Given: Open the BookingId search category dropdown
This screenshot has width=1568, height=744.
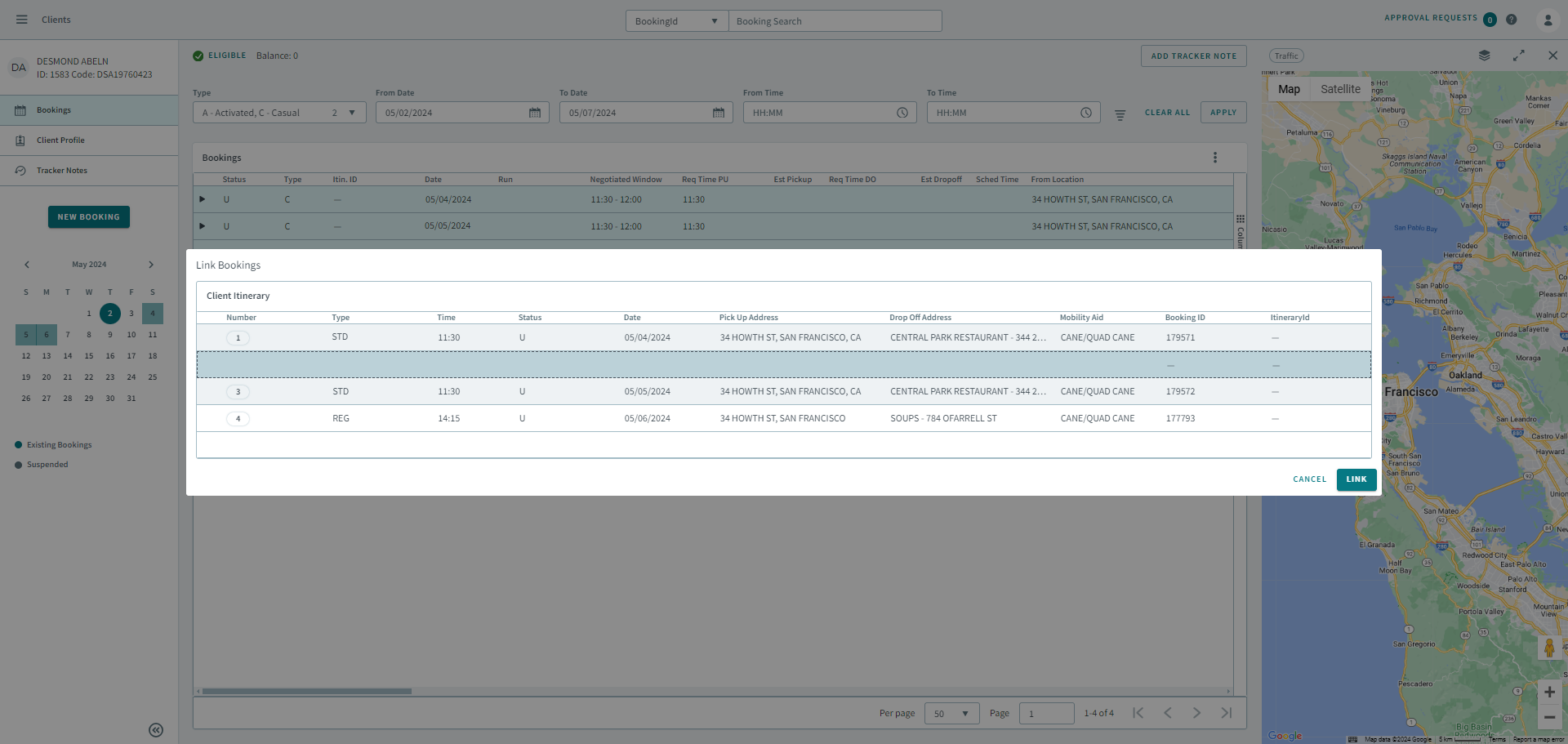Looking at the screenshot, I should (676, 20).
